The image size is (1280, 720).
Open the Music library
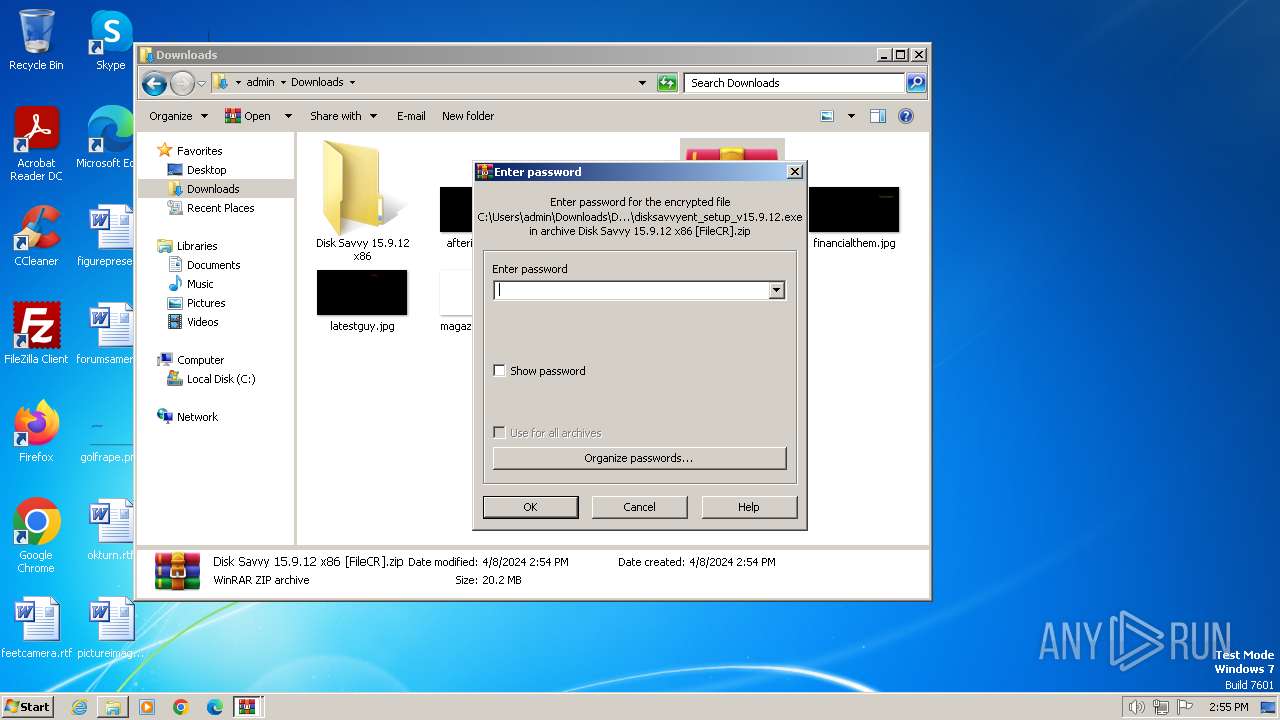click(200, 284)
